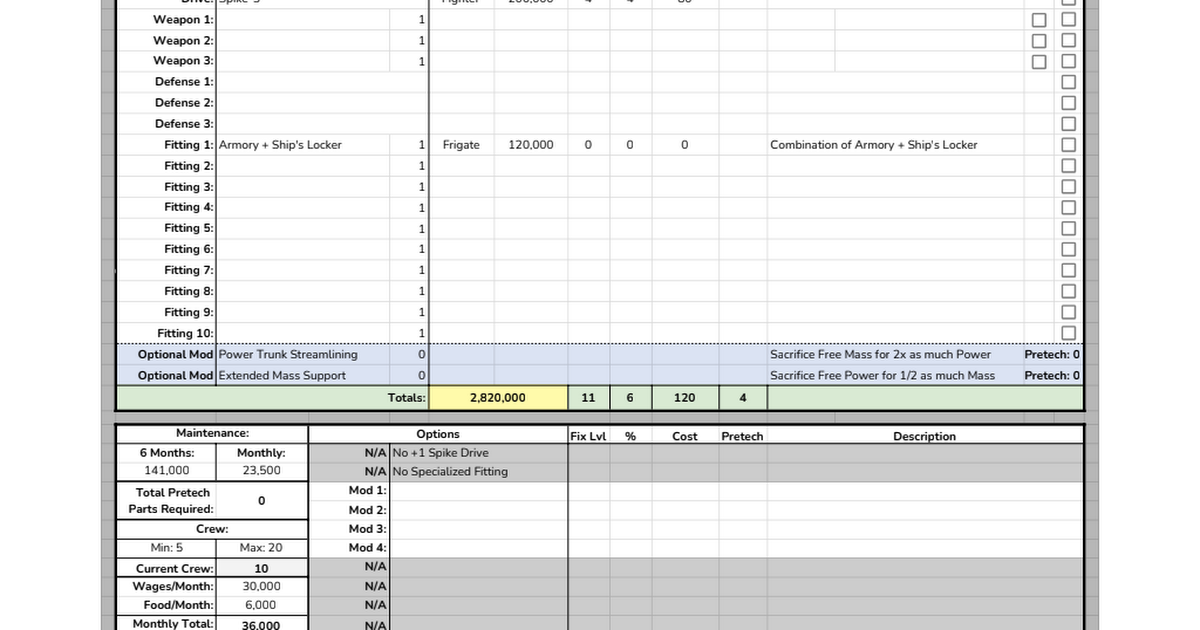The width and height of the screenshot is (1200, 630).
Task: Select the No +1 Spike Drive option
Action: [478, 453]
